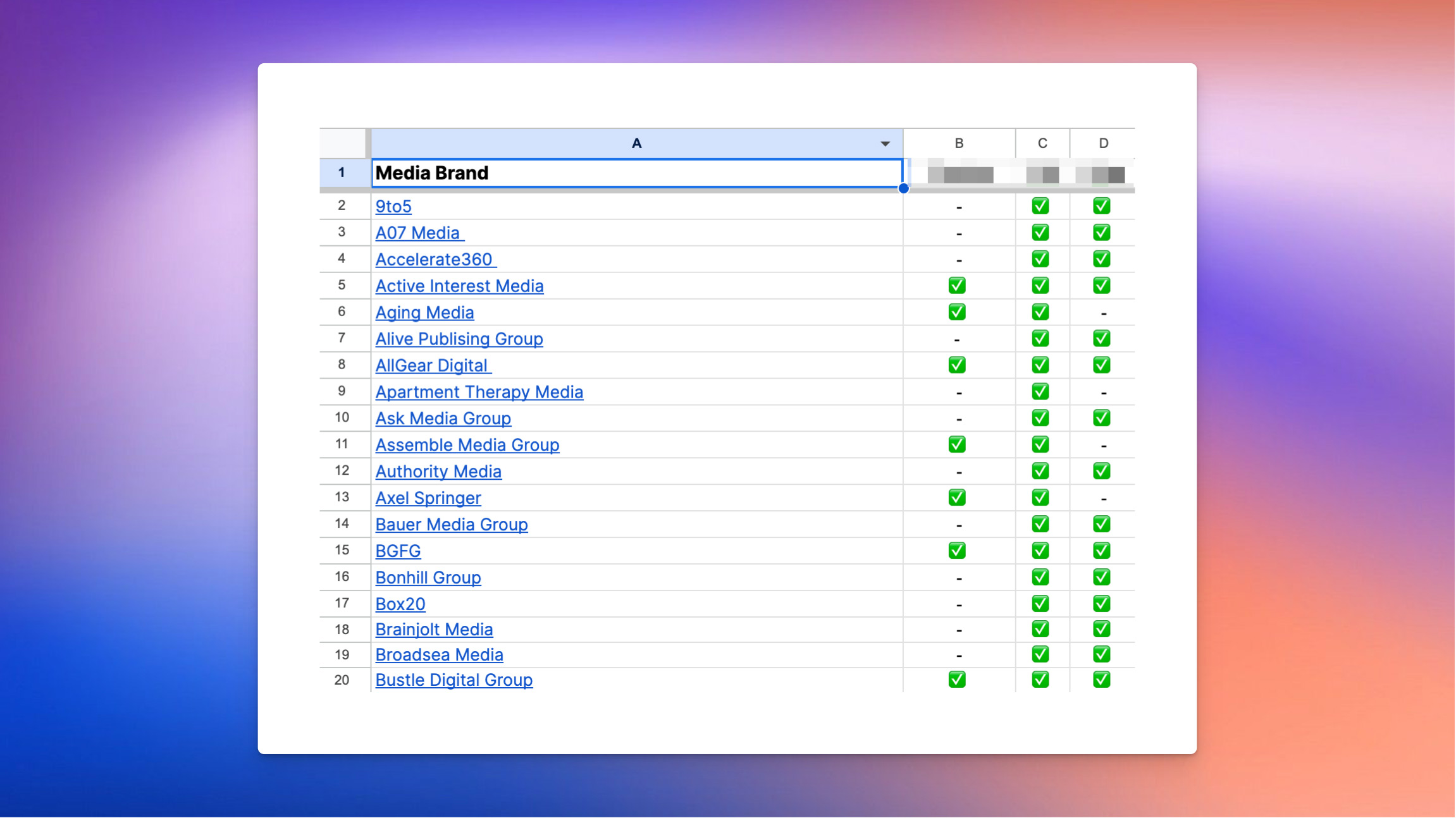Select column C header
The width and height of the screenshot is (1456, 818).
(x=1042, y=143)
